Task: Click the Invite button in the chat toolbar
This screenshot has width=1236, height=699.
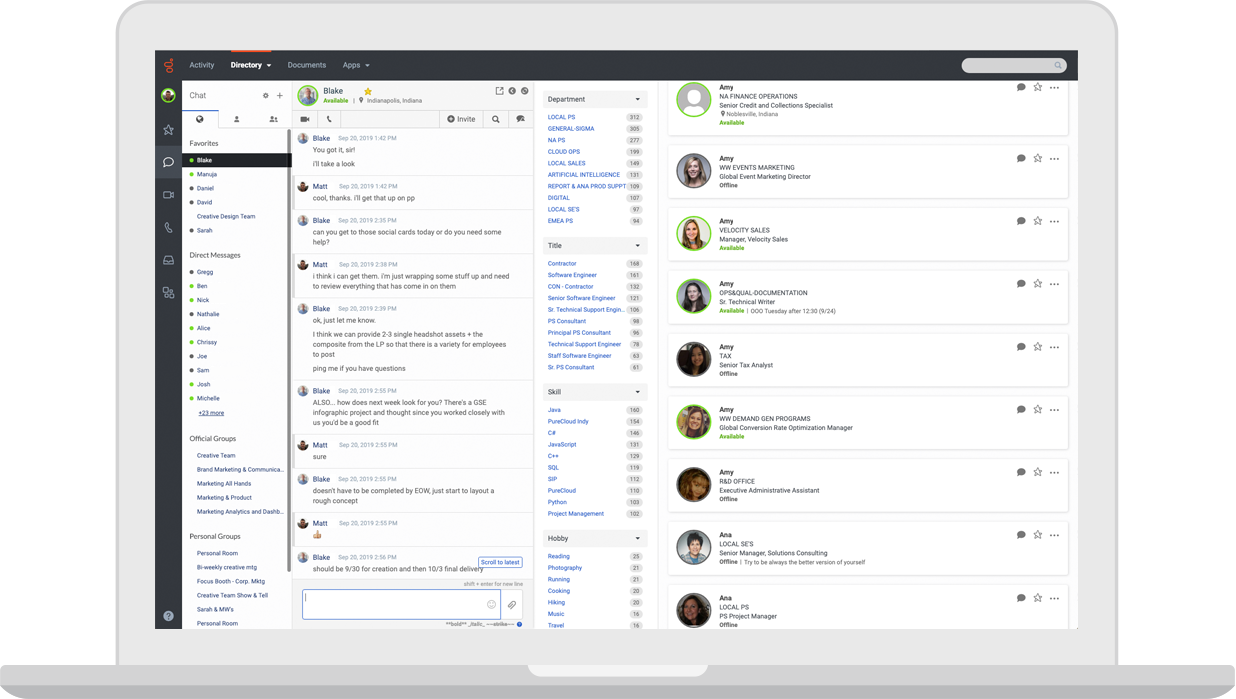Action: click(x=461, y=119)
